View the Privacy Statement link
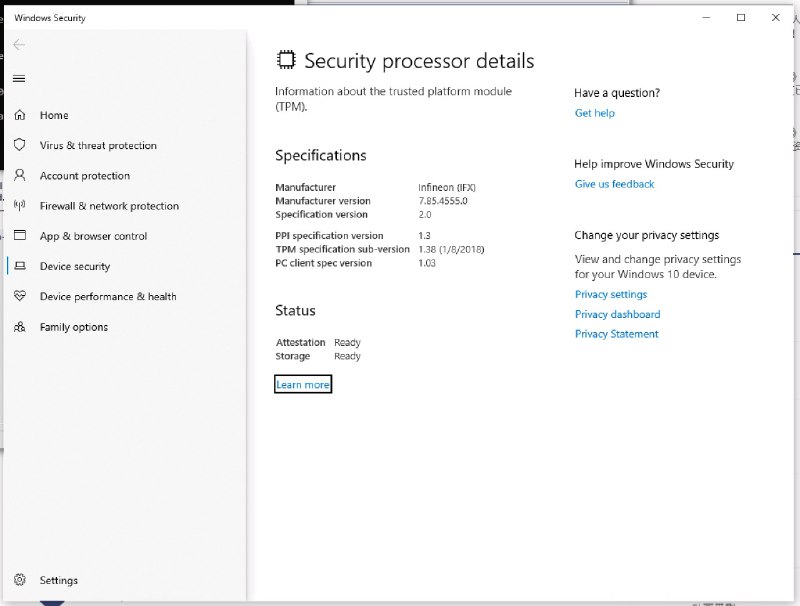800x606 pixels. (x=616, y=334)
